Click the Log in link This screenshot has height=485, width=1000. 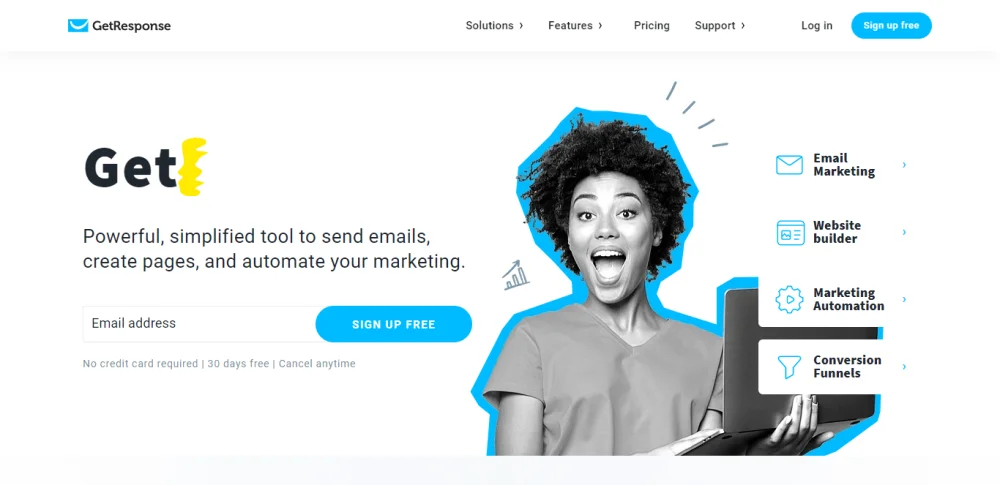click(817, 26)
